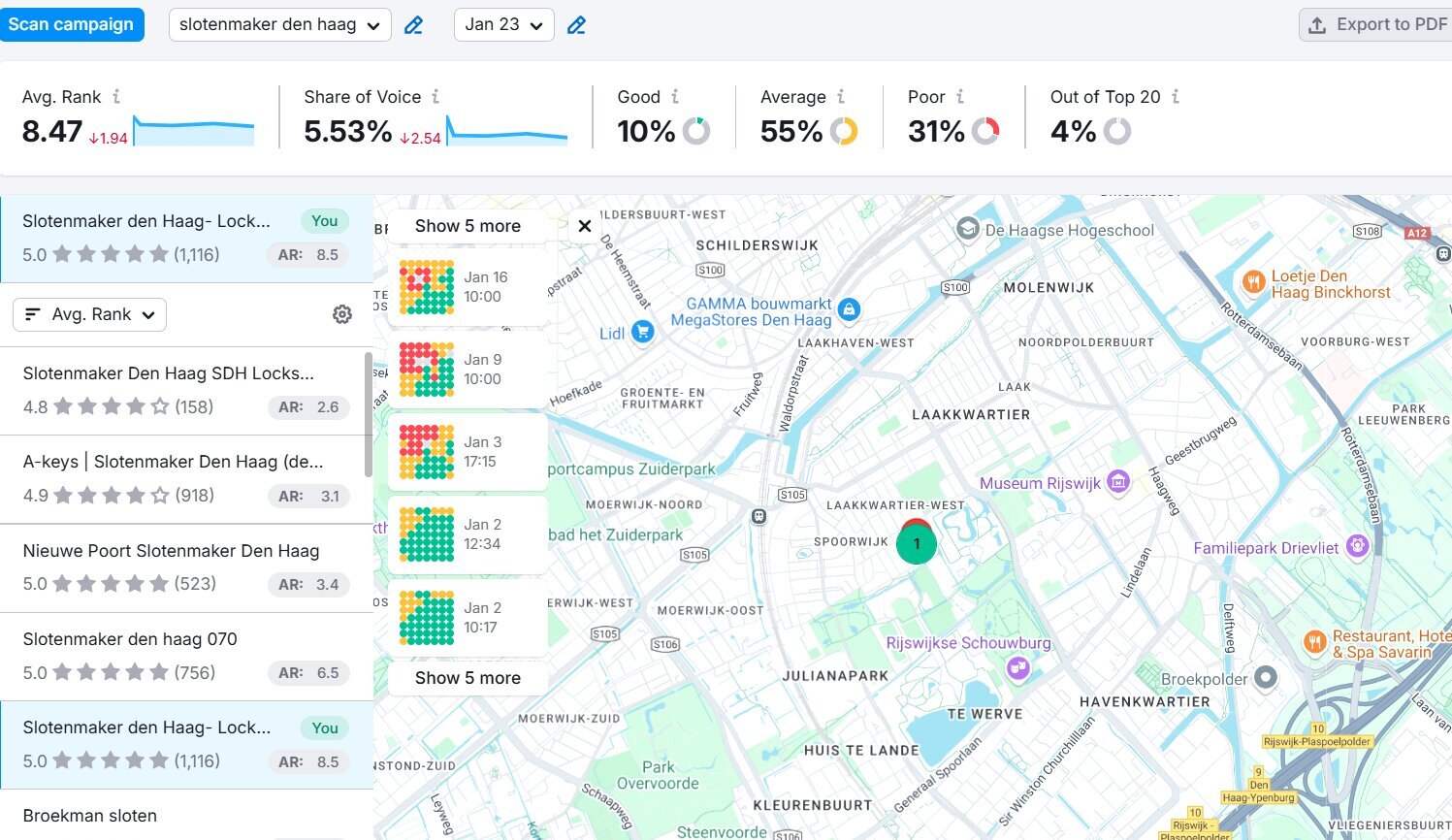Click the Scan campaign button
This screenshot has width=1452, height=840.
(71, 24)
